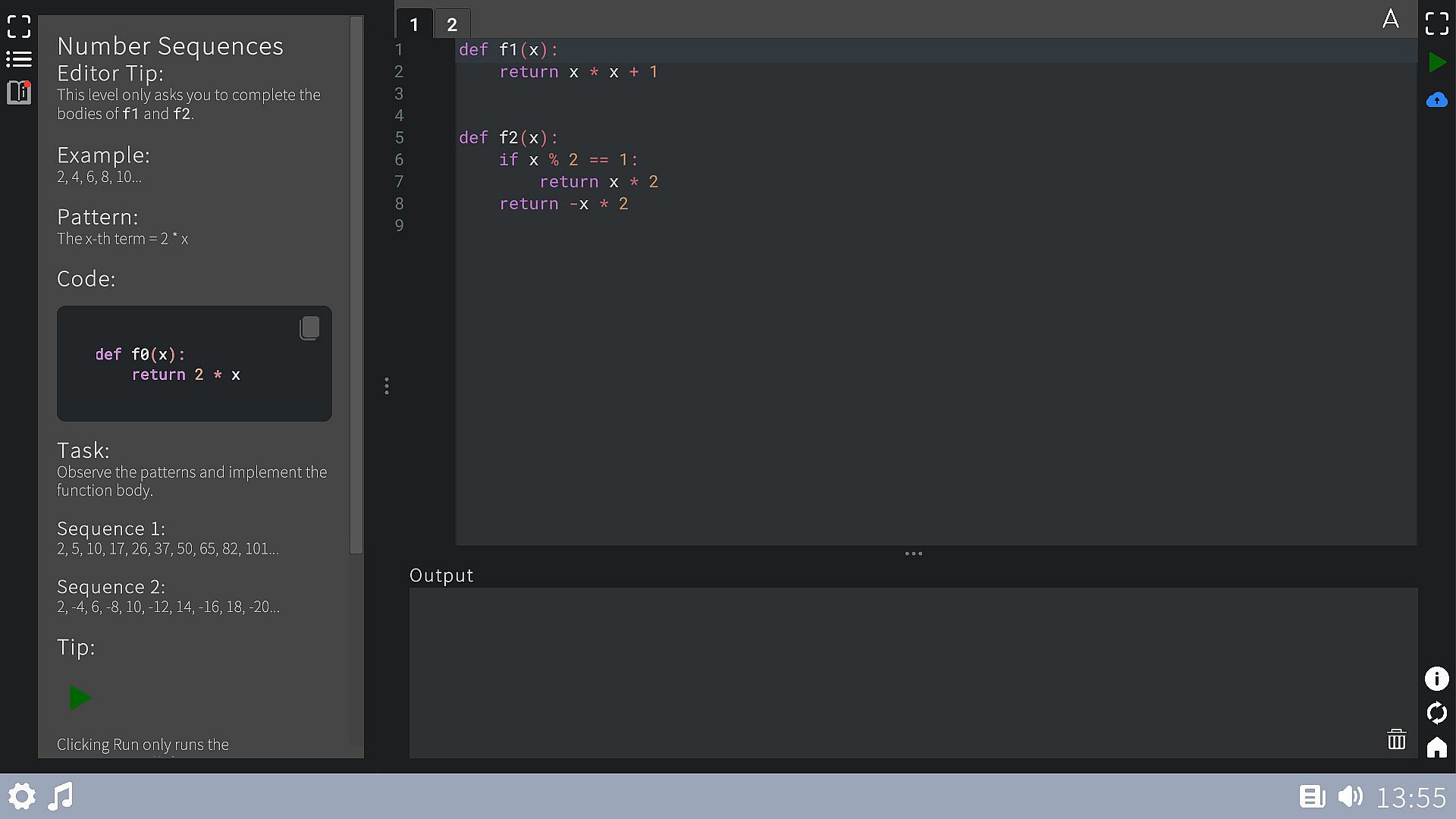Upload code using the blue cloud icon
The width and height of the screenshot is (1456, 819).
click(x=1437, y=100)
